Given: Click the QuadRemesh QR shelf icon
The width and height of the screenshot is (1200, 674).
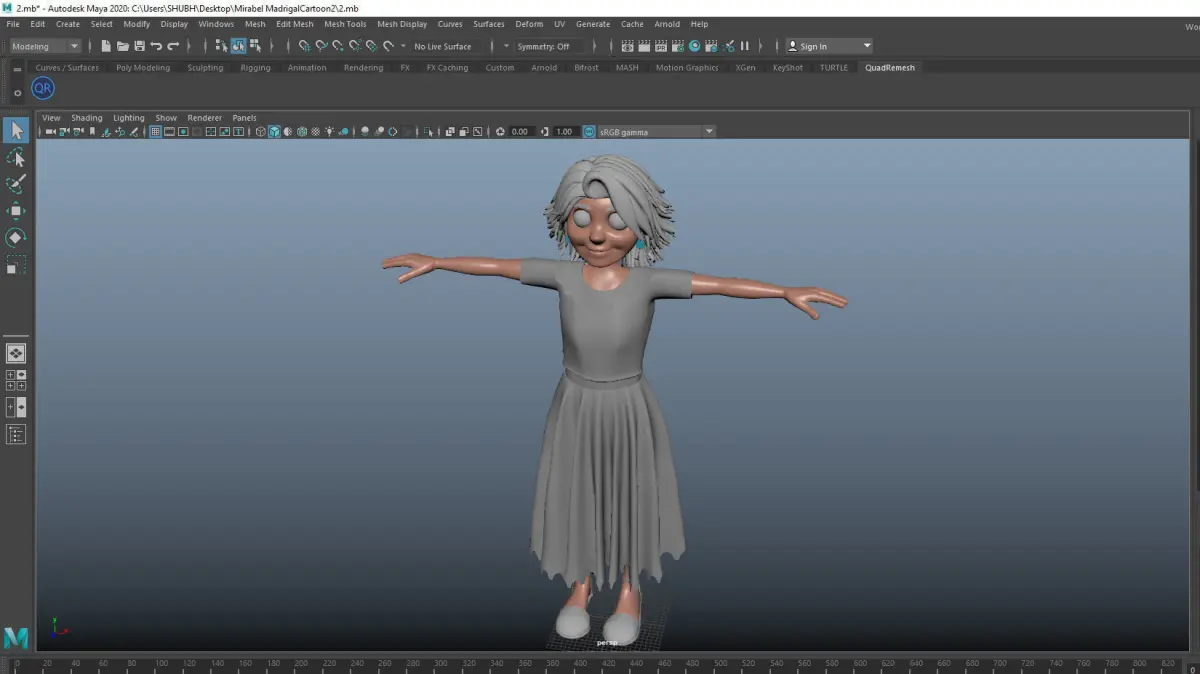Looking at the screenshot, I should point(43,88).
